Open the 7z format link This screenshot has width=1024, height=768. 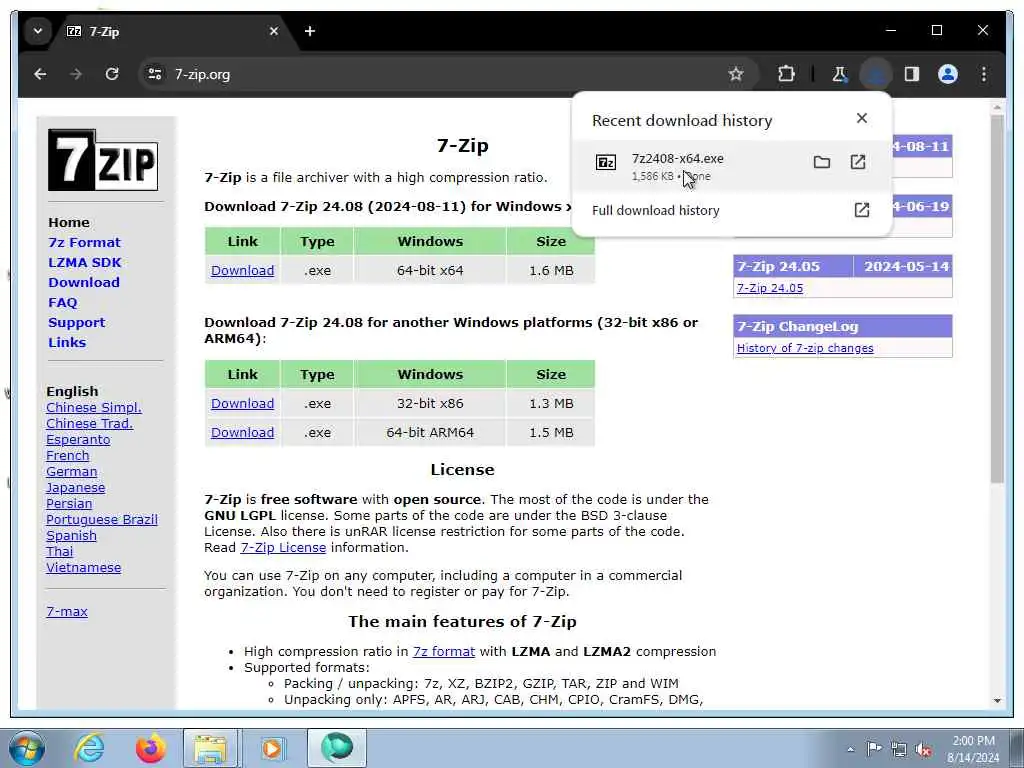coord(443,652)
